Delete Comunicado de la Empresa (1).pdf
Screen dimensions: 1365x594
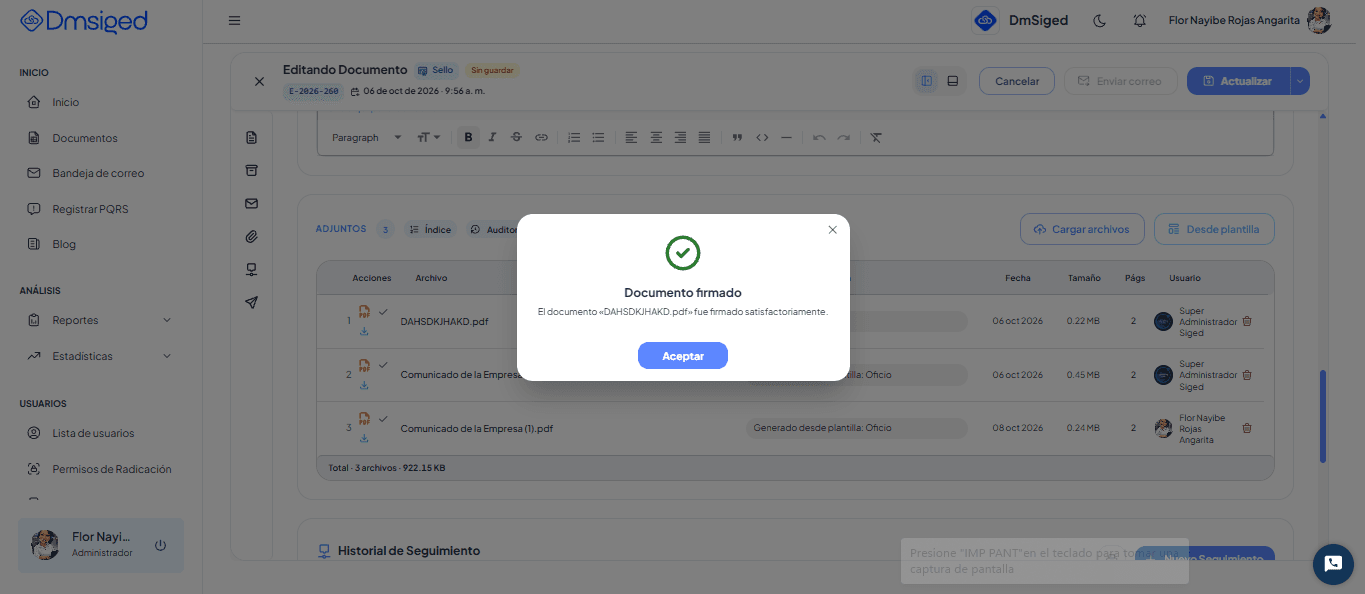[1247, 428]
